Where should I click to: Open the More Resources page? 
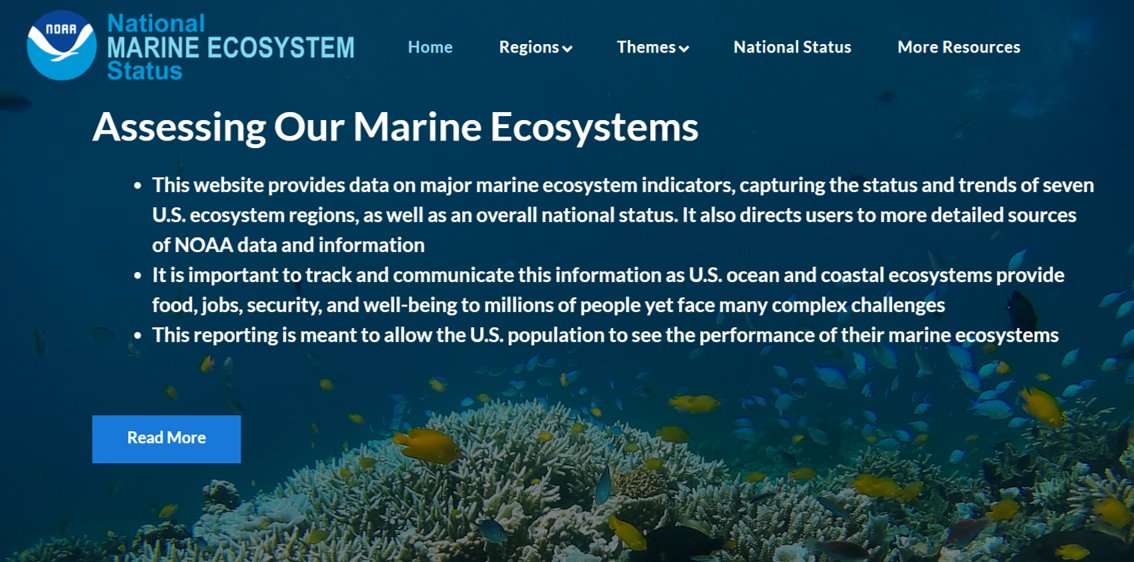[958, 47]
